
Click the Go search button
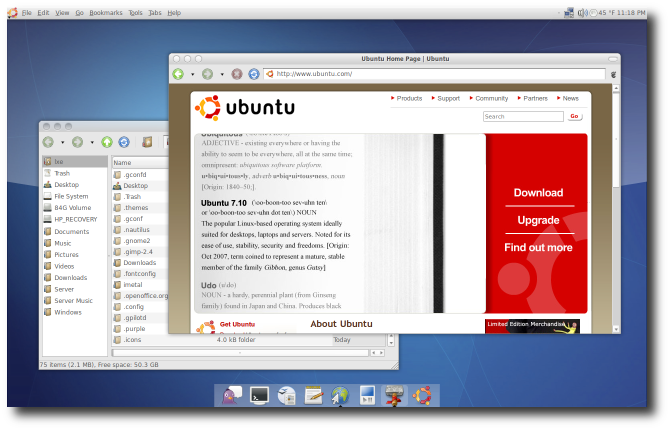tap(575, 116)
